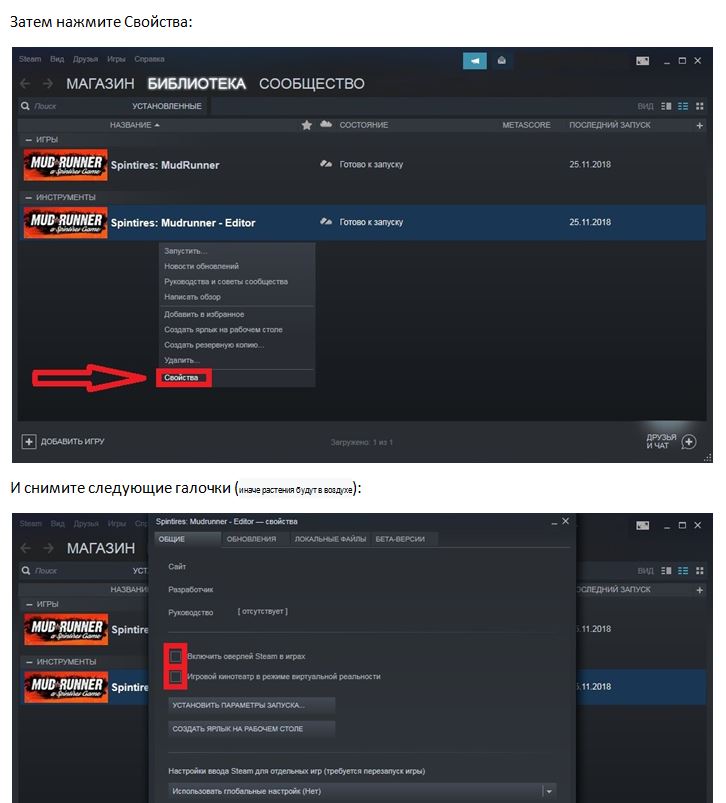Open the Steam inbox envelope icon
The image size is (726, 803).
coord(502,60)
